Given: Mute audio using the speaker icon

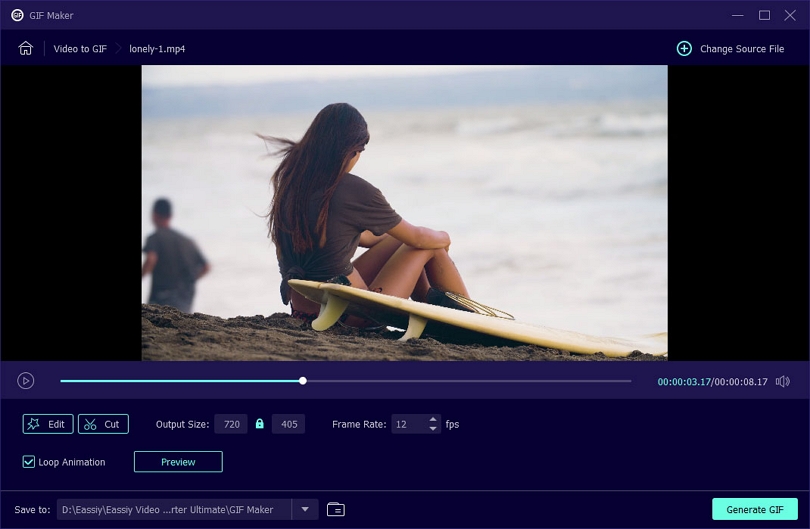Looking at the screenshot, I should pos(783,381).
